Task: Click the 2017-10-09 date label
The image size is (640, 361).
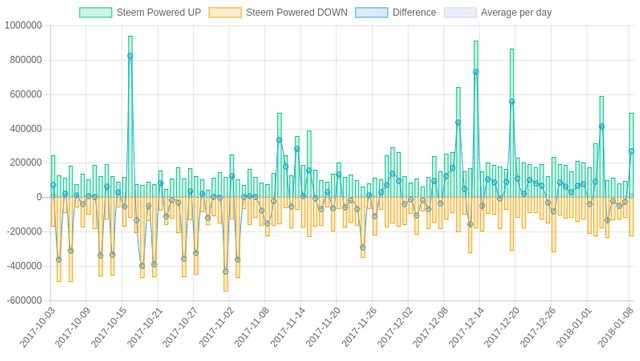Action: pos(72,328)
